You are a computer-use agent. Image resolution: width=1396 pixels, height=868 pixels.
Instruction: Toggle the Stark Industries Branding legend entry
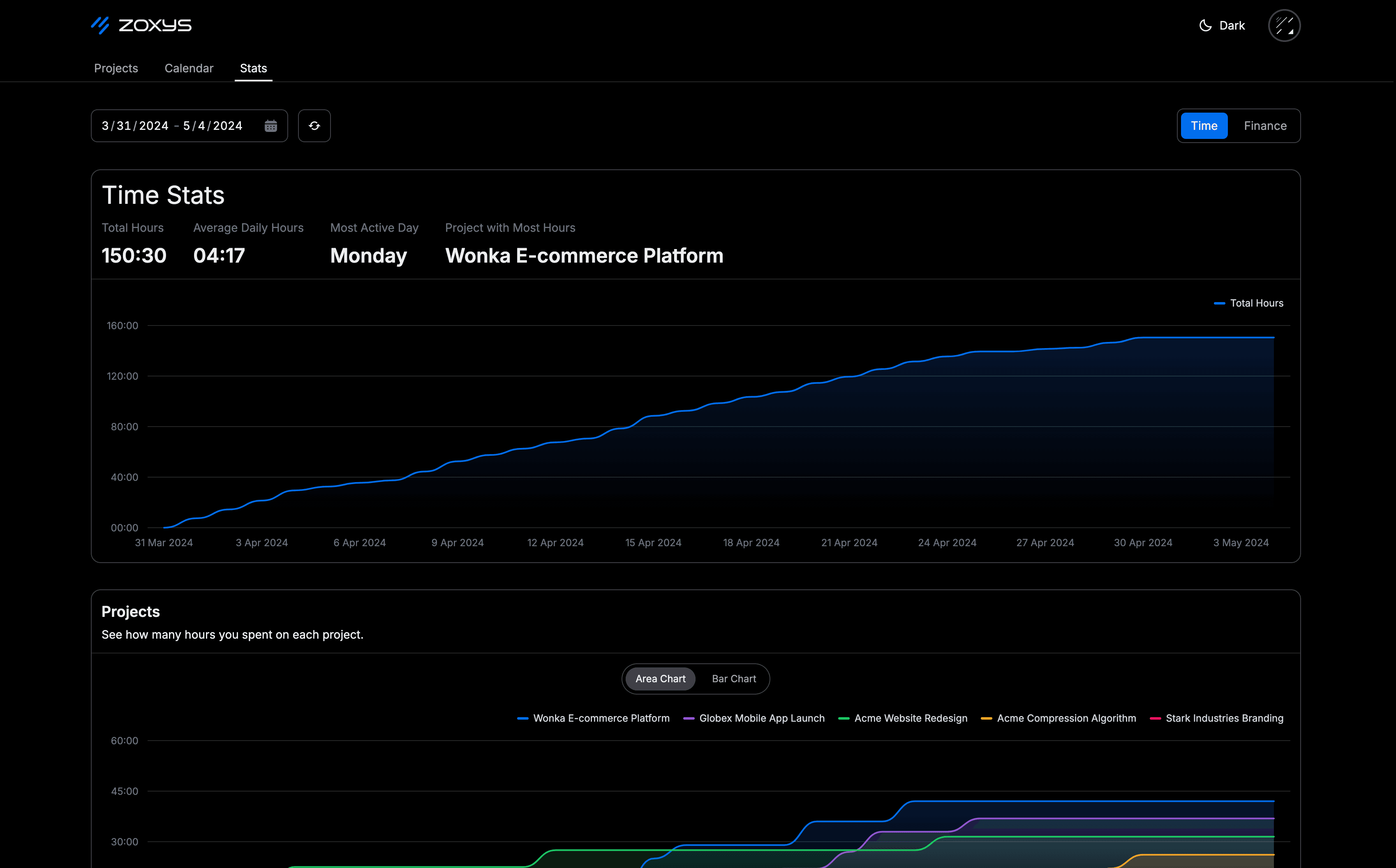1216,718
